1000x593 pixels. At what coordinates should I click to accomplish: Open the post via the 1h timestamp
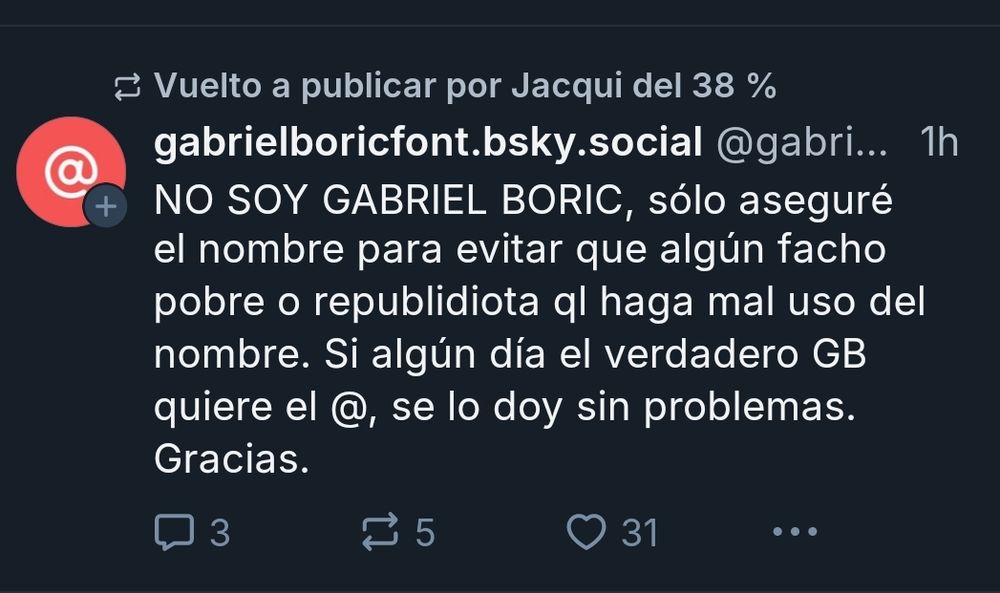[x=939, y=142]
